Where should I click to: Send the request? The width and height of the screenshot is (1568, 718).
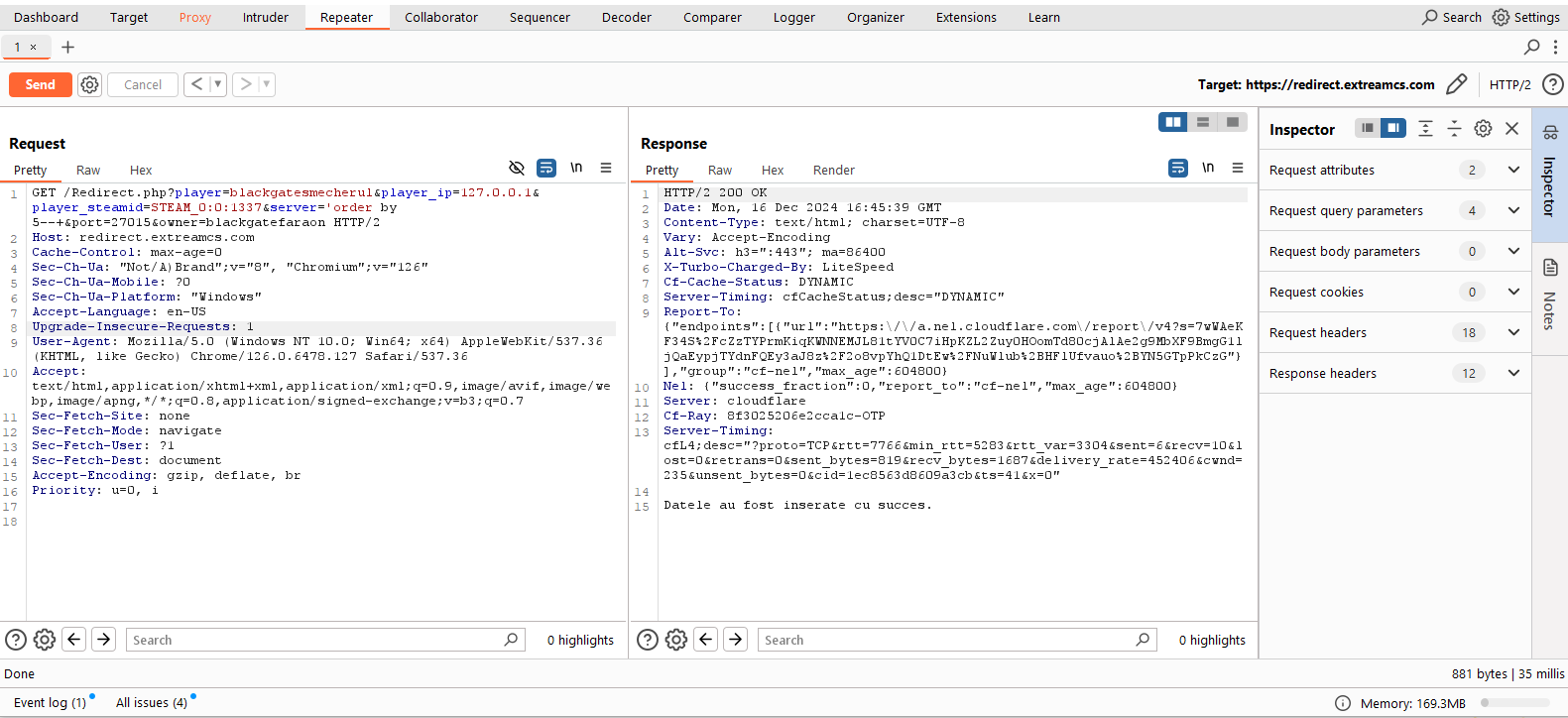tap(41, 84)
